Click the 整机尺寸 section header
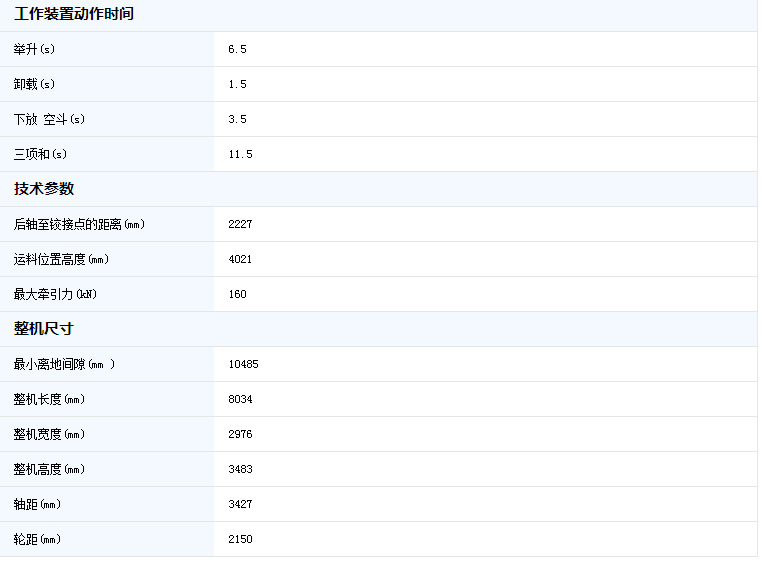 click(x=44, y=329)
